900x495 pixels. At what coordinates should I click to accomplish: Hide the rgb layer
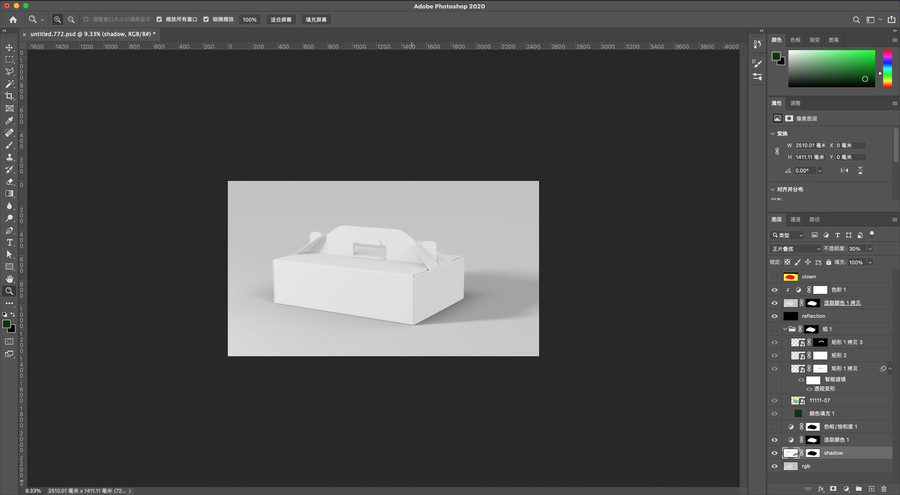pos(774,466)
